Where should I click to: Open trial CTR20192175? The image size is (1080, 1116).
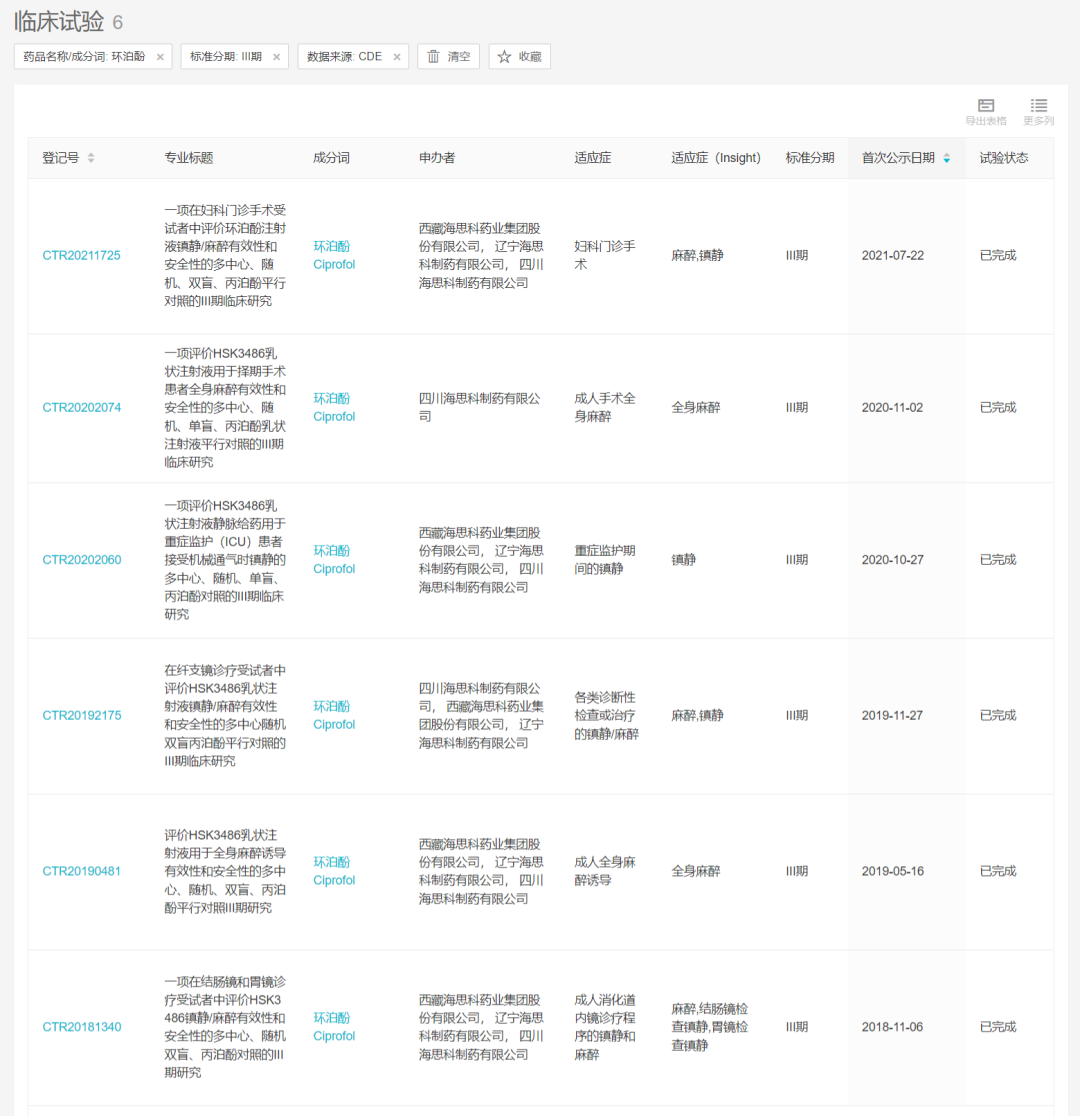81,715
